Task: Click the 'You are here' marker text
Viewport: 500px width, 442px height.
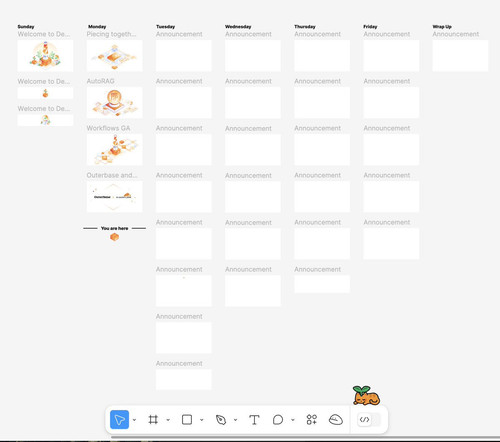Action: click(x=114, y=228)
